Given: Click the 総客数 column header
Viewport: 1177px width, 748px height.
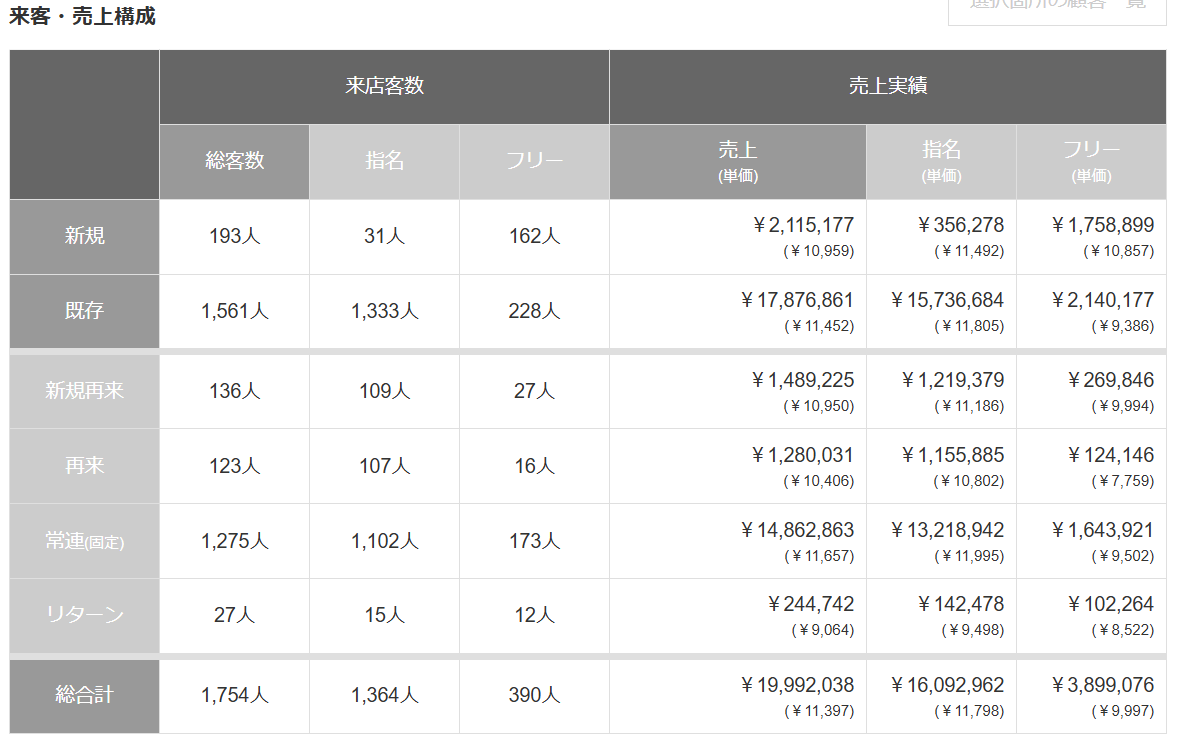Looking at the screenshot, I should pos(234,161).
